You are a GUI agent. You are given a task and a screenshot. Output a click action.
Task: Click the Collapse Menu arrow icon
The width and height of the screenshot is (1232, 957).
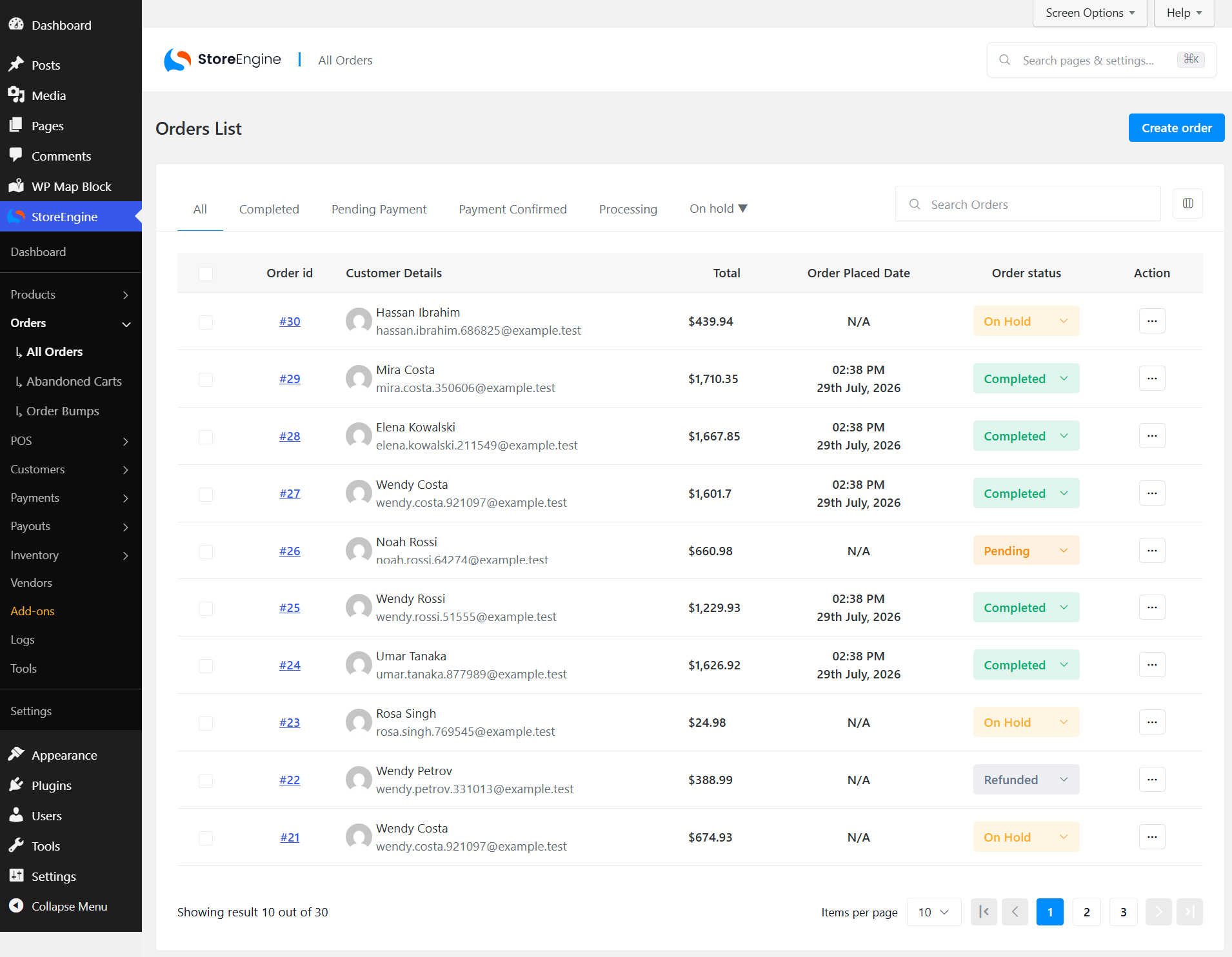[x=16, y=906]
